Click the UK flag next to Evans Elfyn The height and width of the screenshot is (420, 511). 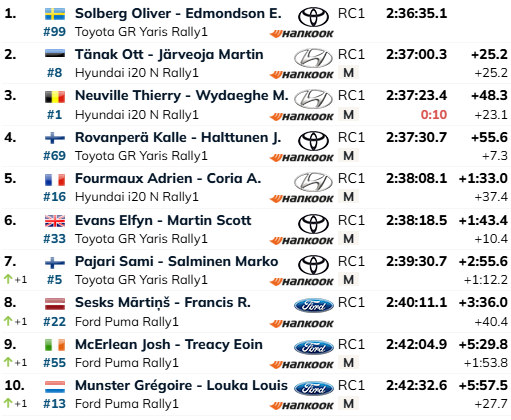coord(55,221)
